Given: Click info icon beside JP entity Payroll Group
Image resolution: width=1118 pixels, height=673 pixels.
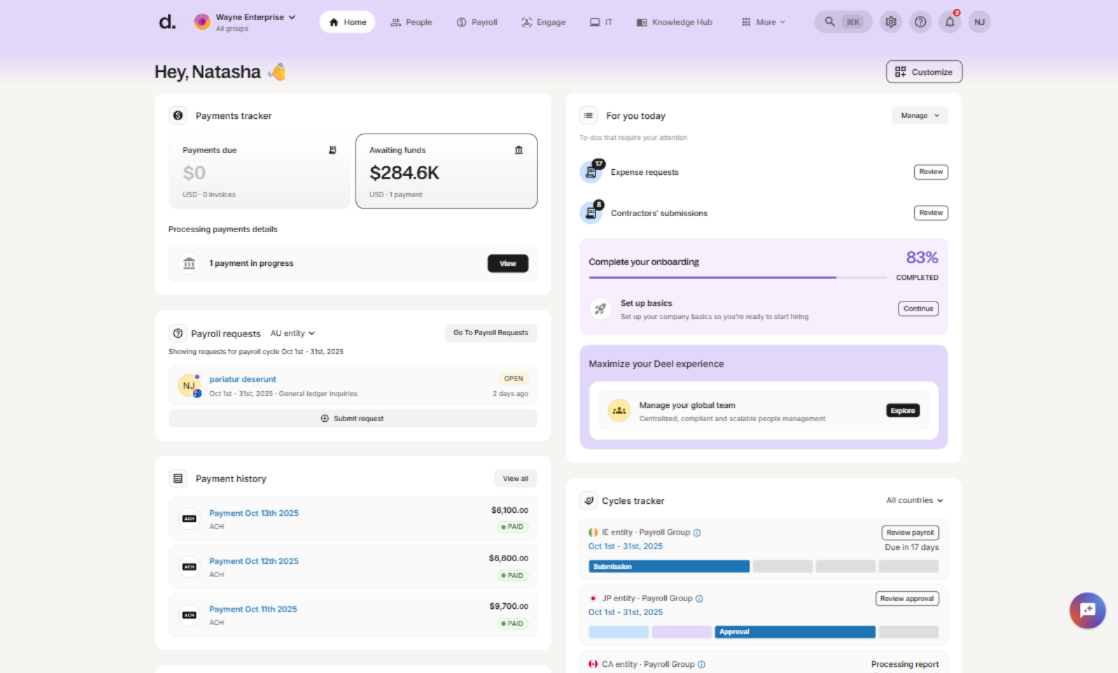Looking at the screenshot, I should coord(699,599).
